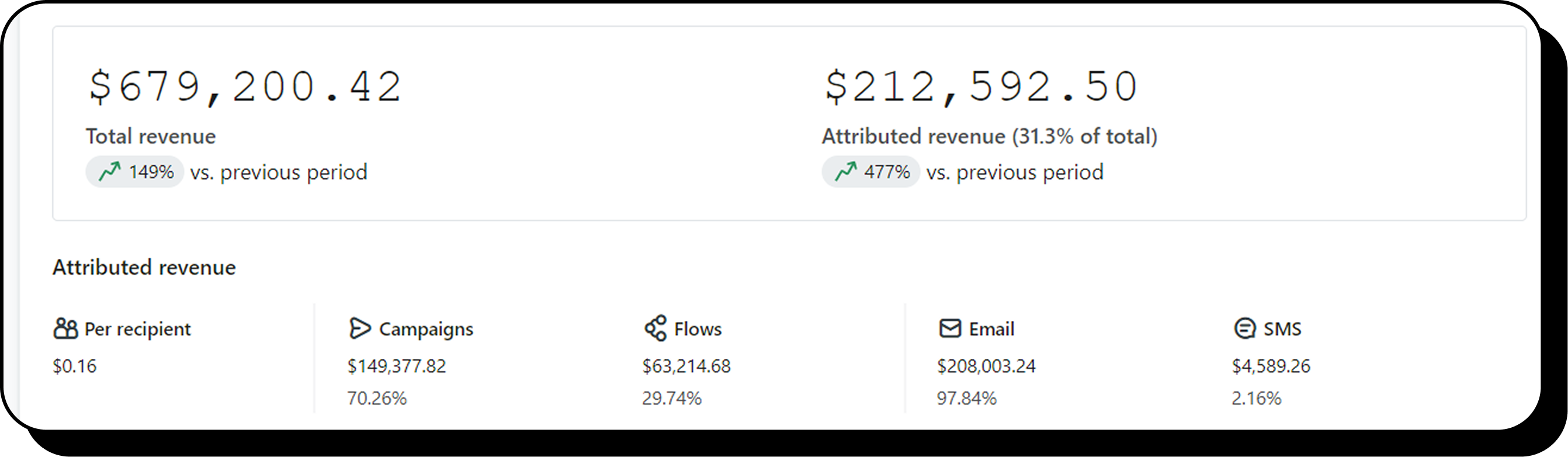The width and height of the screenshot is (1568, 457).
Task: Click the Campaigns paper-plane icon
Action: click(x=360, y=328)
